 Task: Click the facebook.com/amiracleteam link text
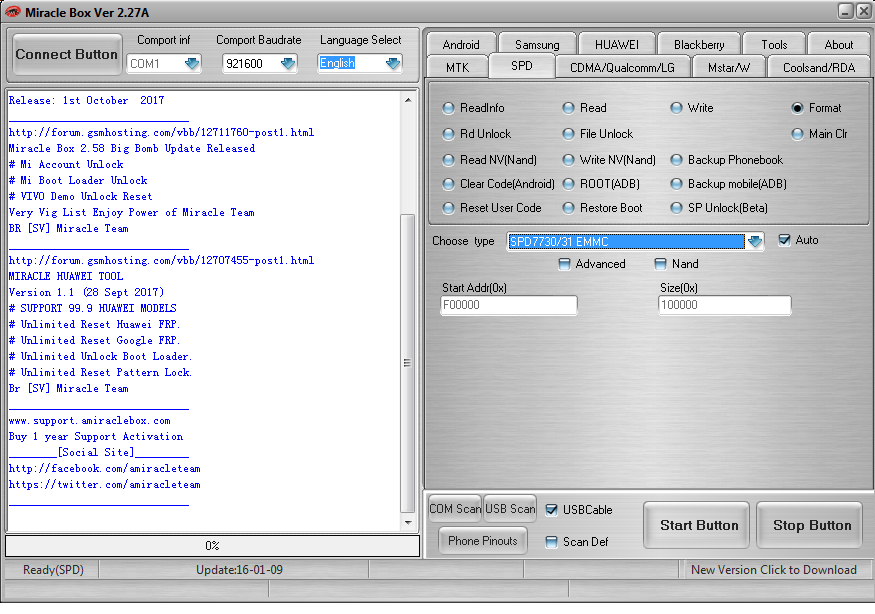[x=104, y=468]
